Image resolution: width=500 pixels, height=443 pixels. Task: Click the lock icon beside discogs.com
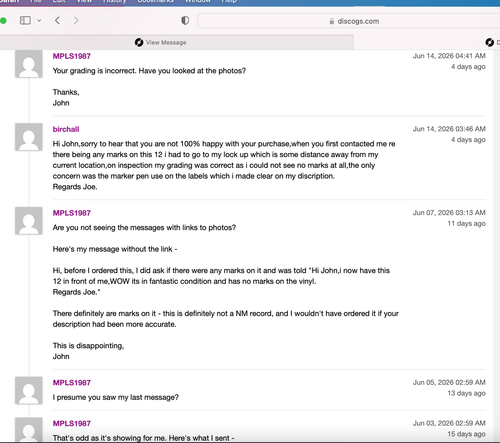click(332, 21)
